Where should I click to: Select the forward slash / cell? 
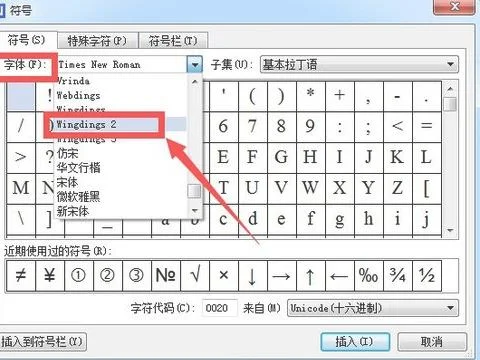pos(21,127)
